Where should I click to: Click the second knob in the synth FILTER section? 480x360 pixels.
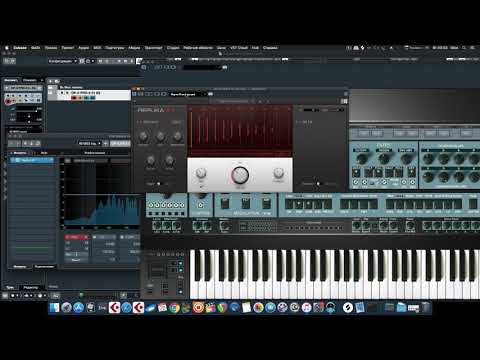tap(384, 159)
